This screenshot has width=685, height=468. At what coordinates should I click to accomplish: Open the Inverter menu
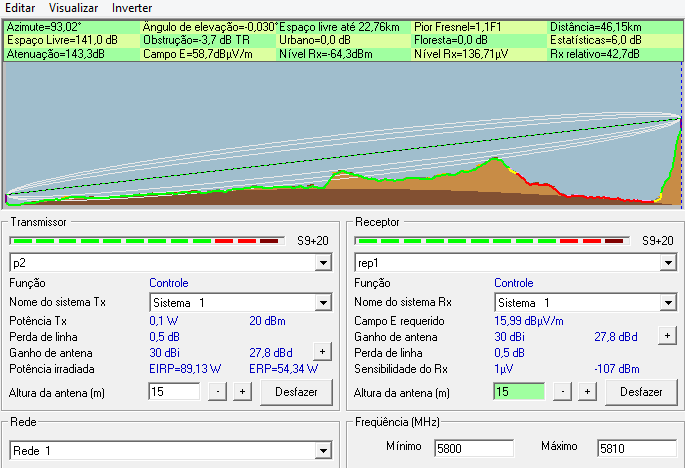(132, 8)
